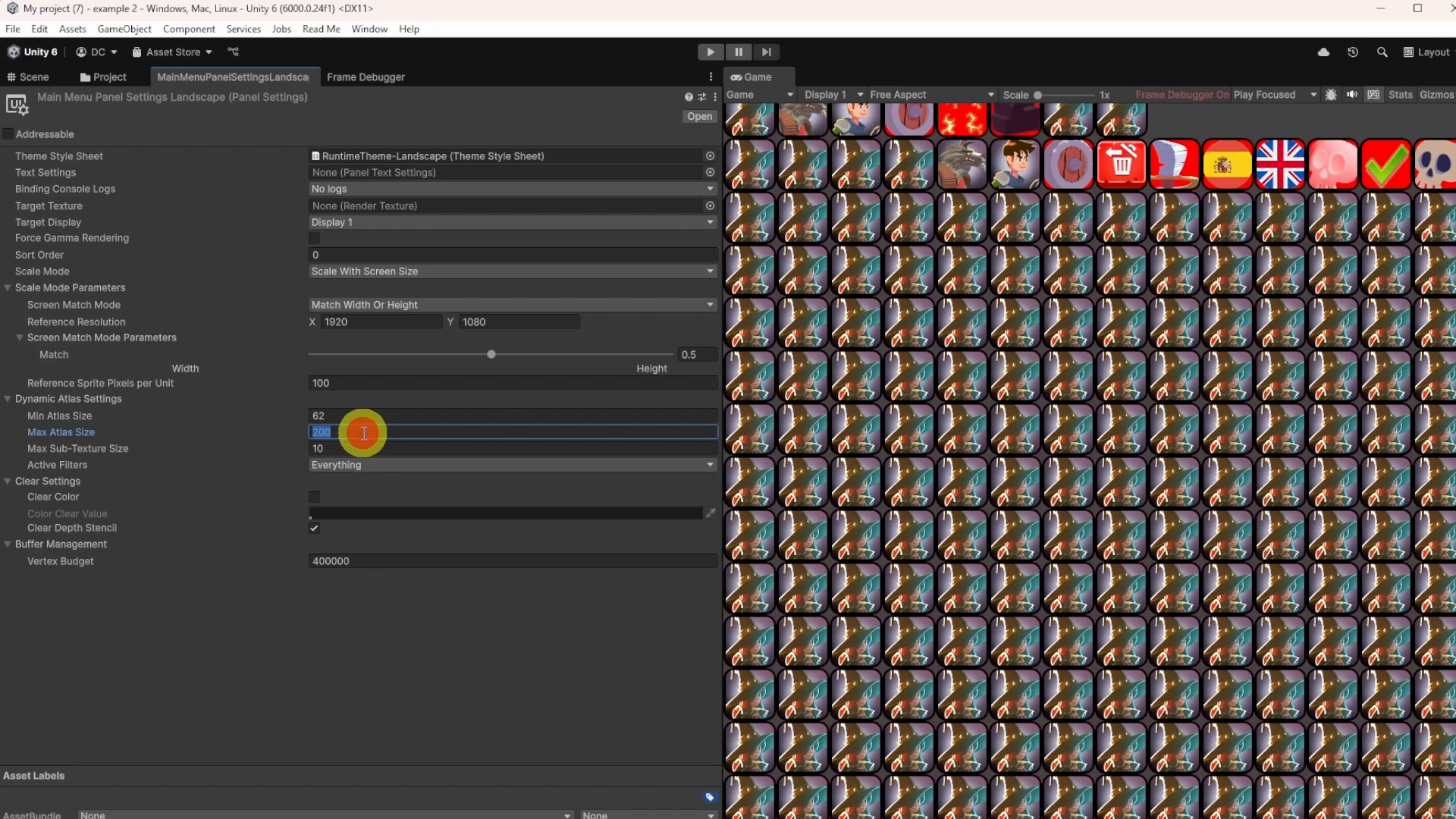The image size is (1456, 819).
Task: Click the Open button for Panel Settings
Action: 698,116
